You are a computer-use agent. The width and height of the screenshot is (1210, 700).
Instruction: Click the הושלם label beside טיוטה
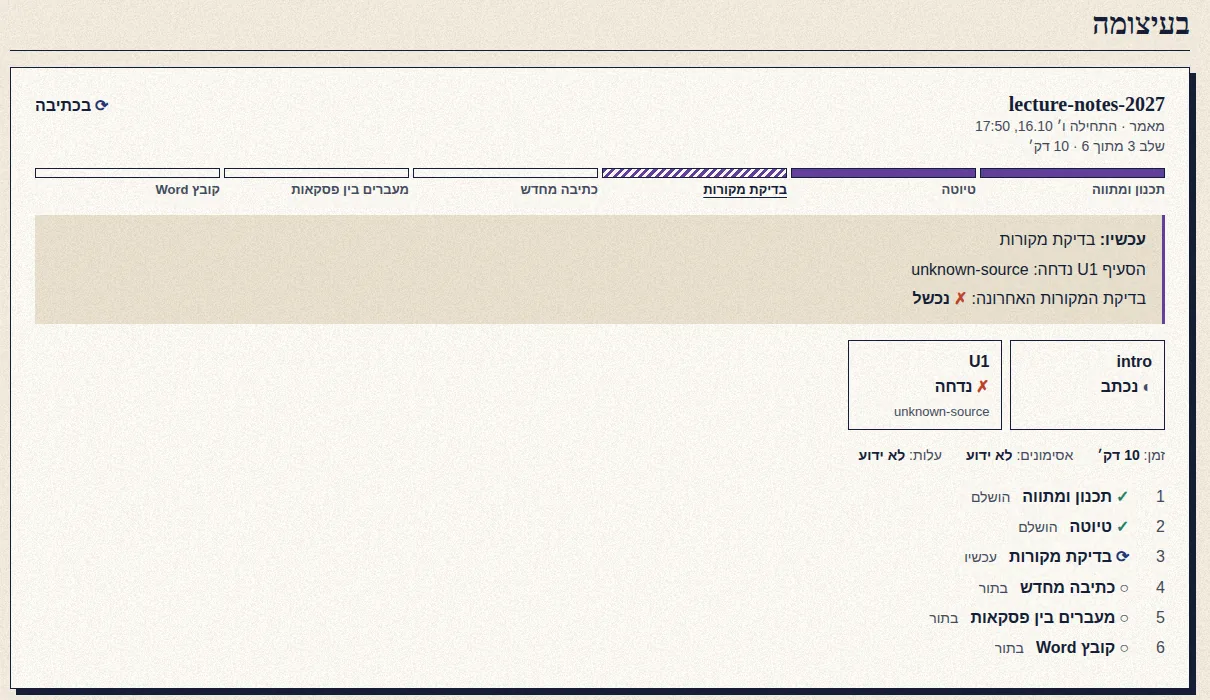[1037, 528]
